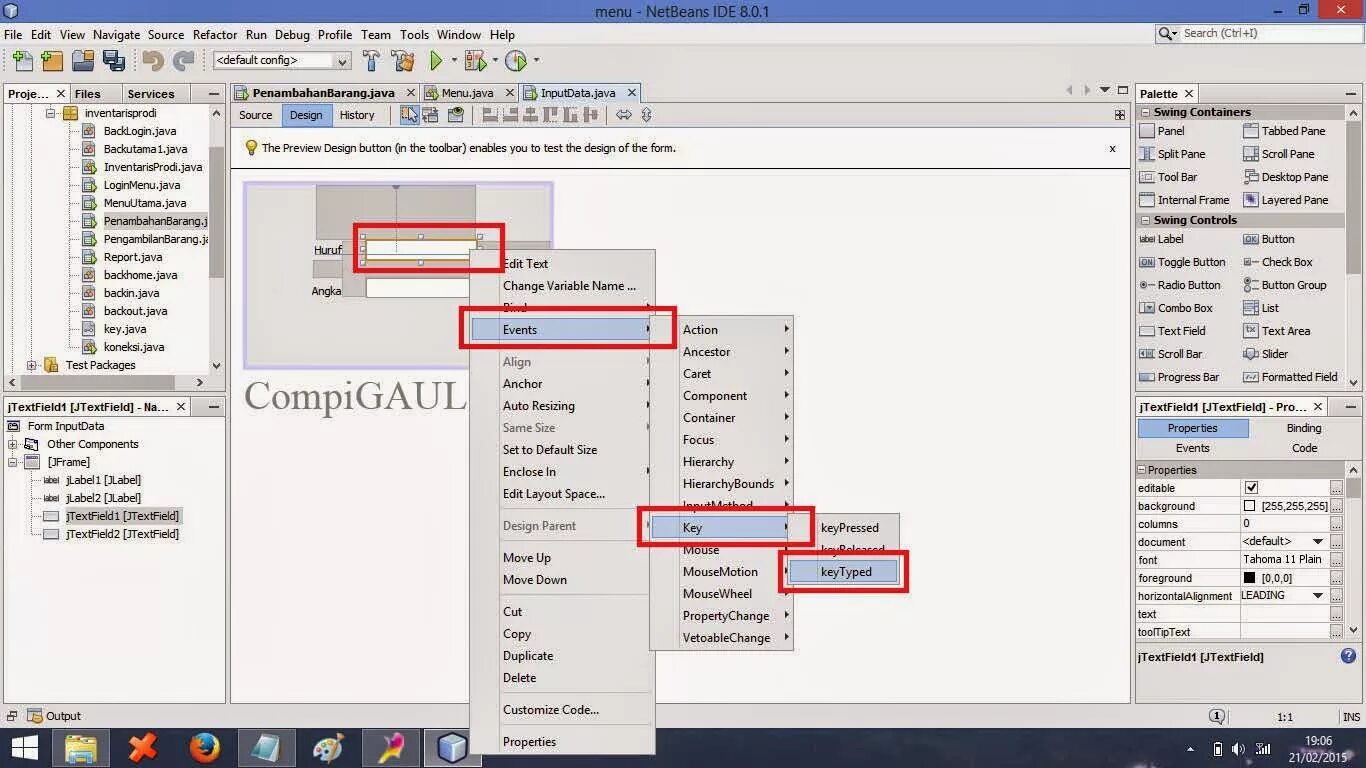Choose Customize Code in context menu
The height and width of the screenshot is (768, 1366).
(551, 710)
